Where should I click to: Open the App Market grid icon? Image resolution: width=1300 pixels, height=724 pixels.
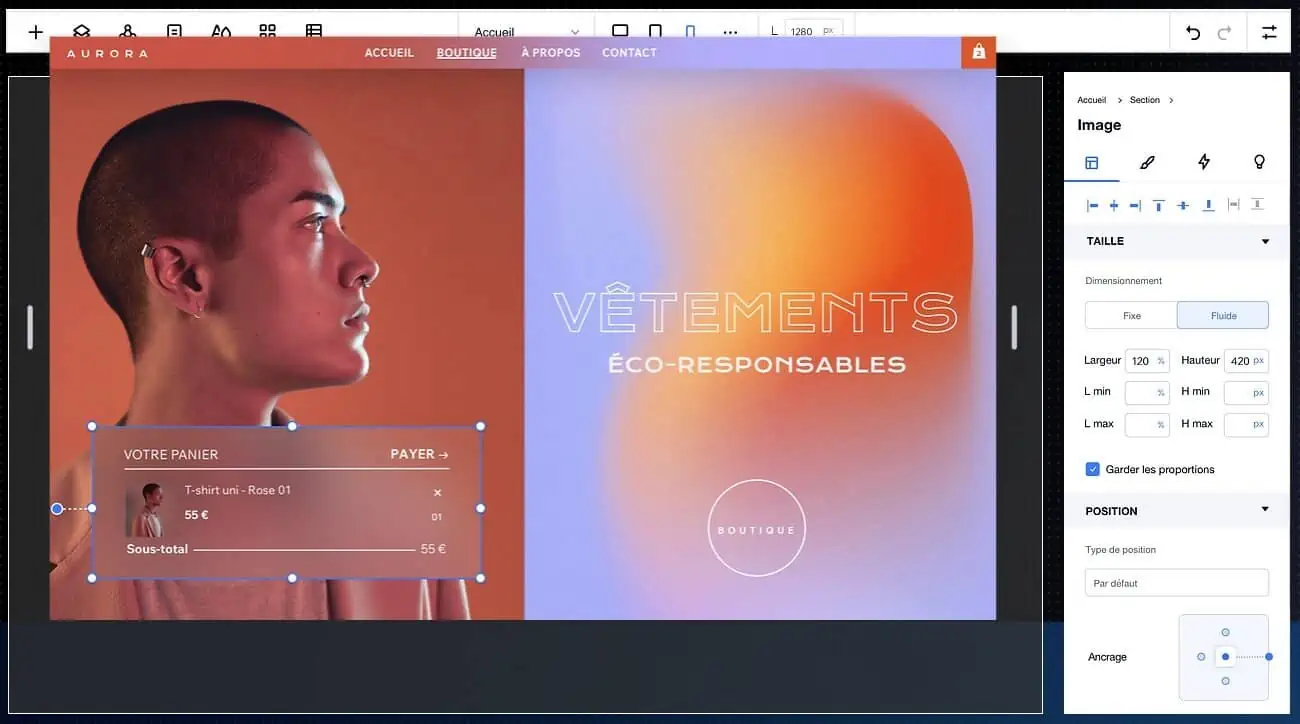coord(267,32)
